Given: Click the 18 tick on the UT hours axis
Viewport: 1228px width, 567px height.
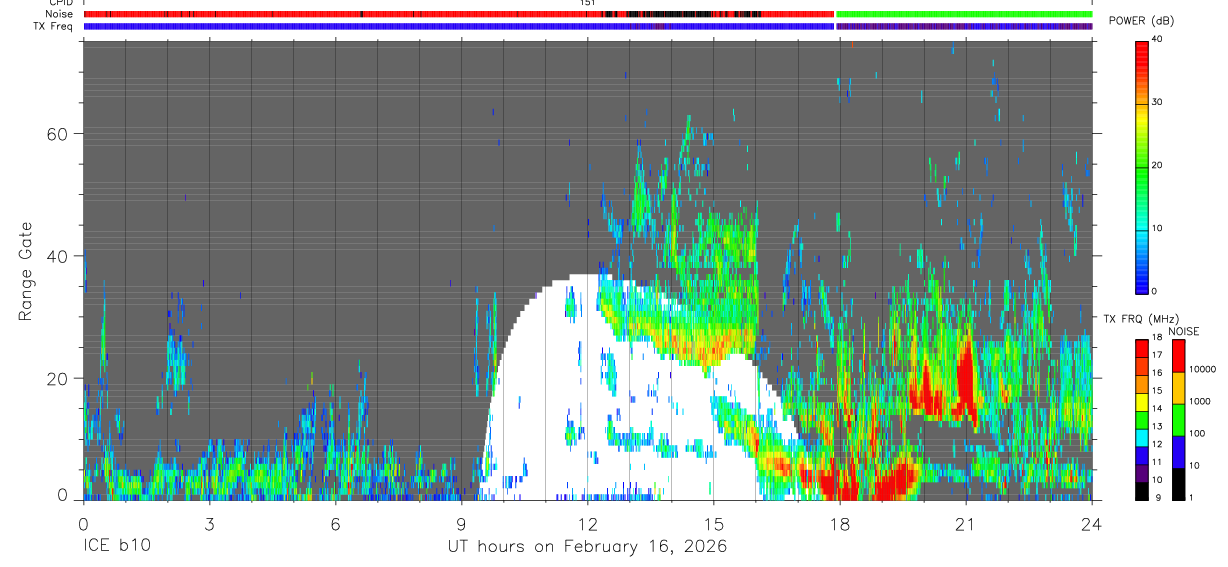Looking at the screenshot, I should [840, 524].
